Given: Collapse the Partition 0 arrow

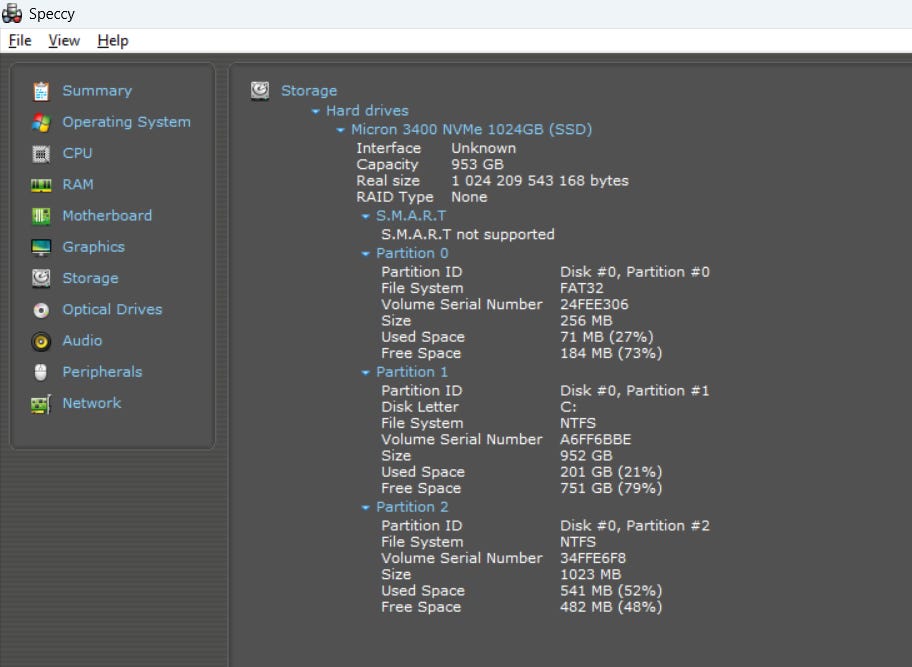Looking at the screenshot, I should pos(365,254).
